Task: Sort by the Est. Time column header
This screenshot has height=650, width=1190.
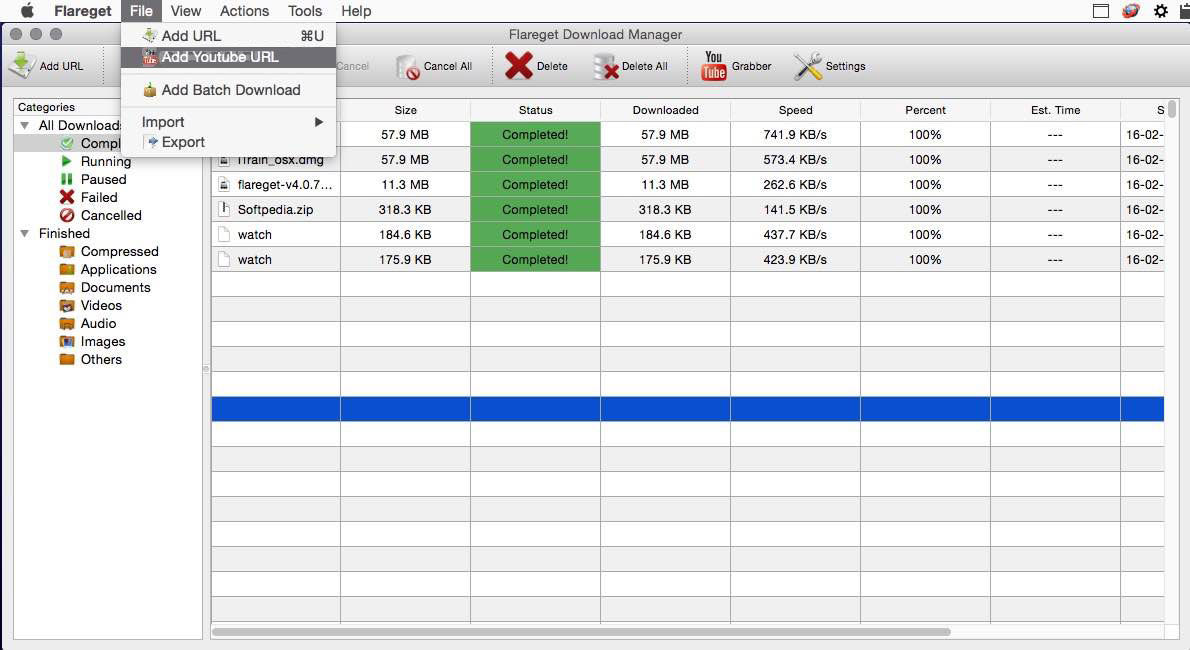Action: (x=1055, y=110)
